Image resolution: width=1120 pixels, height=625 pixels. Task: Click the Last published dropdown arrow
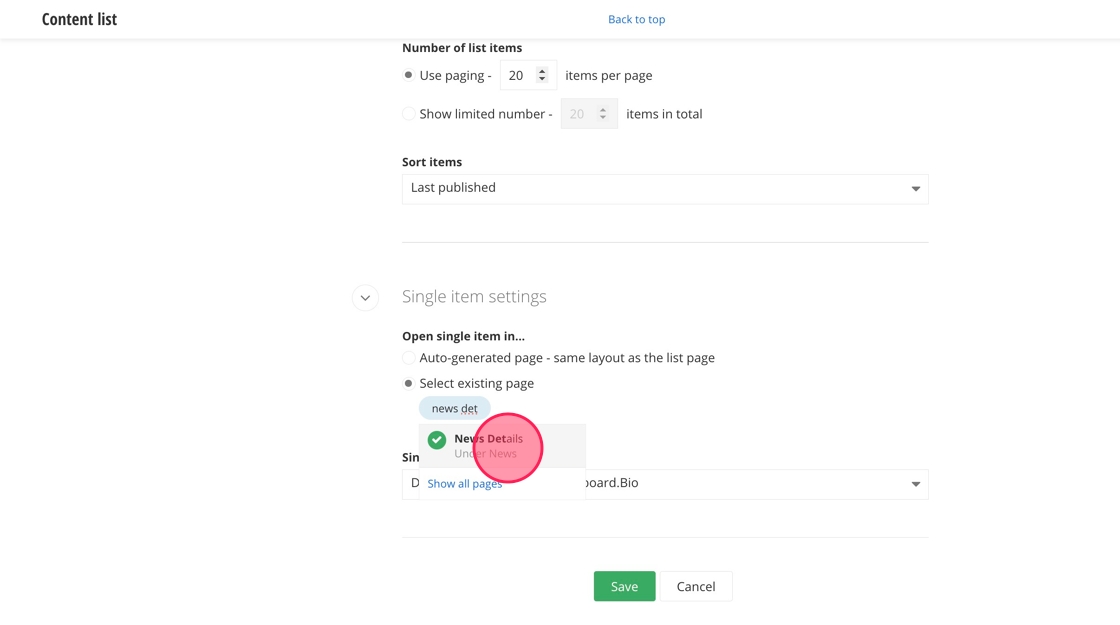pyautogui.click(x=915, y=189)
